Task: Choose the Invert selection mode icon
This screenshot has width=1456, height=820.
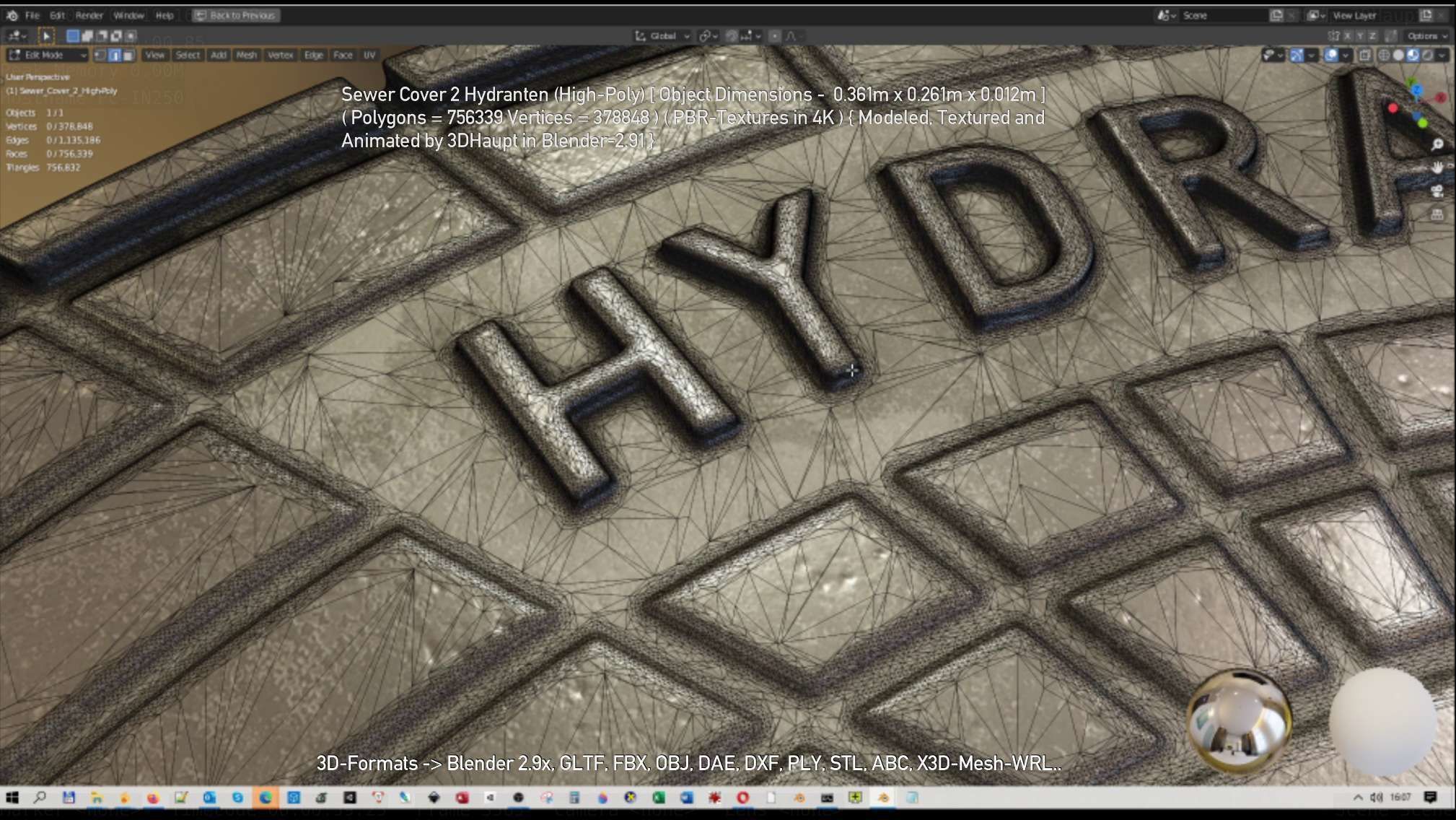Action: pyautogui.click(x=116, y=35)
